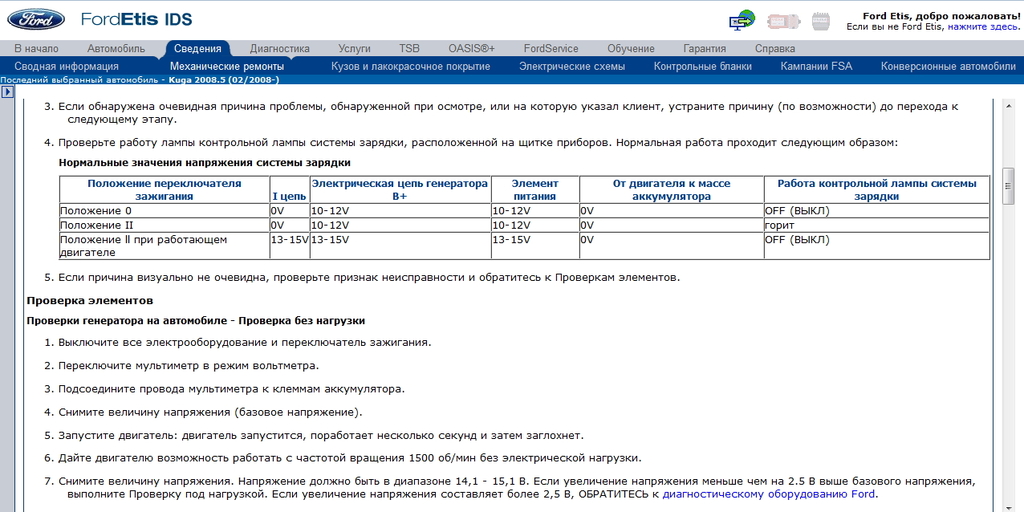
Task: Click От двигателя к массе аккумулятора header
Action: (x=671, y=189)
